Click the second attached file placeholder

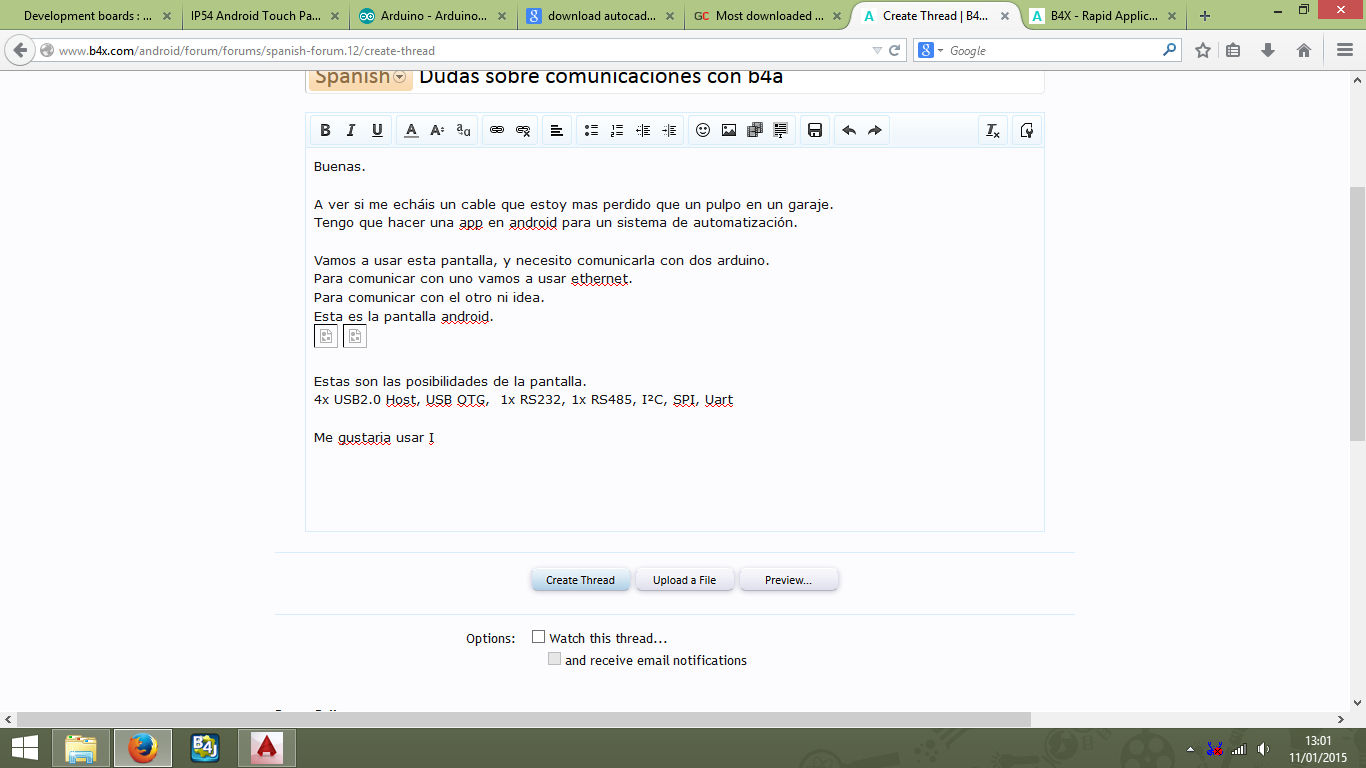pos(355,336)
